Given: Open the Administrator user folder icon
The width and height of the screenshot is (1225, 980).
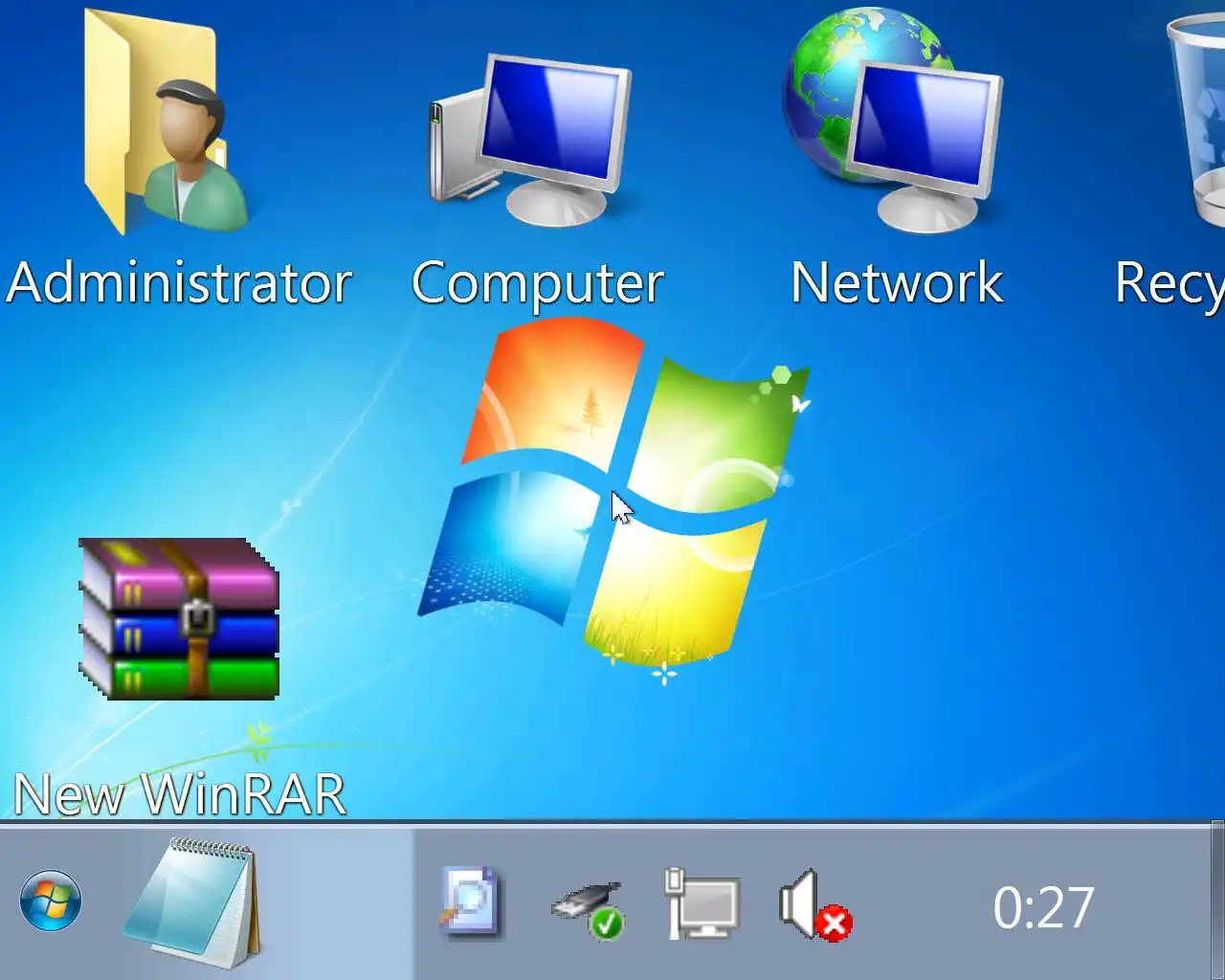Looking at the screenshot, I should click(x=166, y=122).
